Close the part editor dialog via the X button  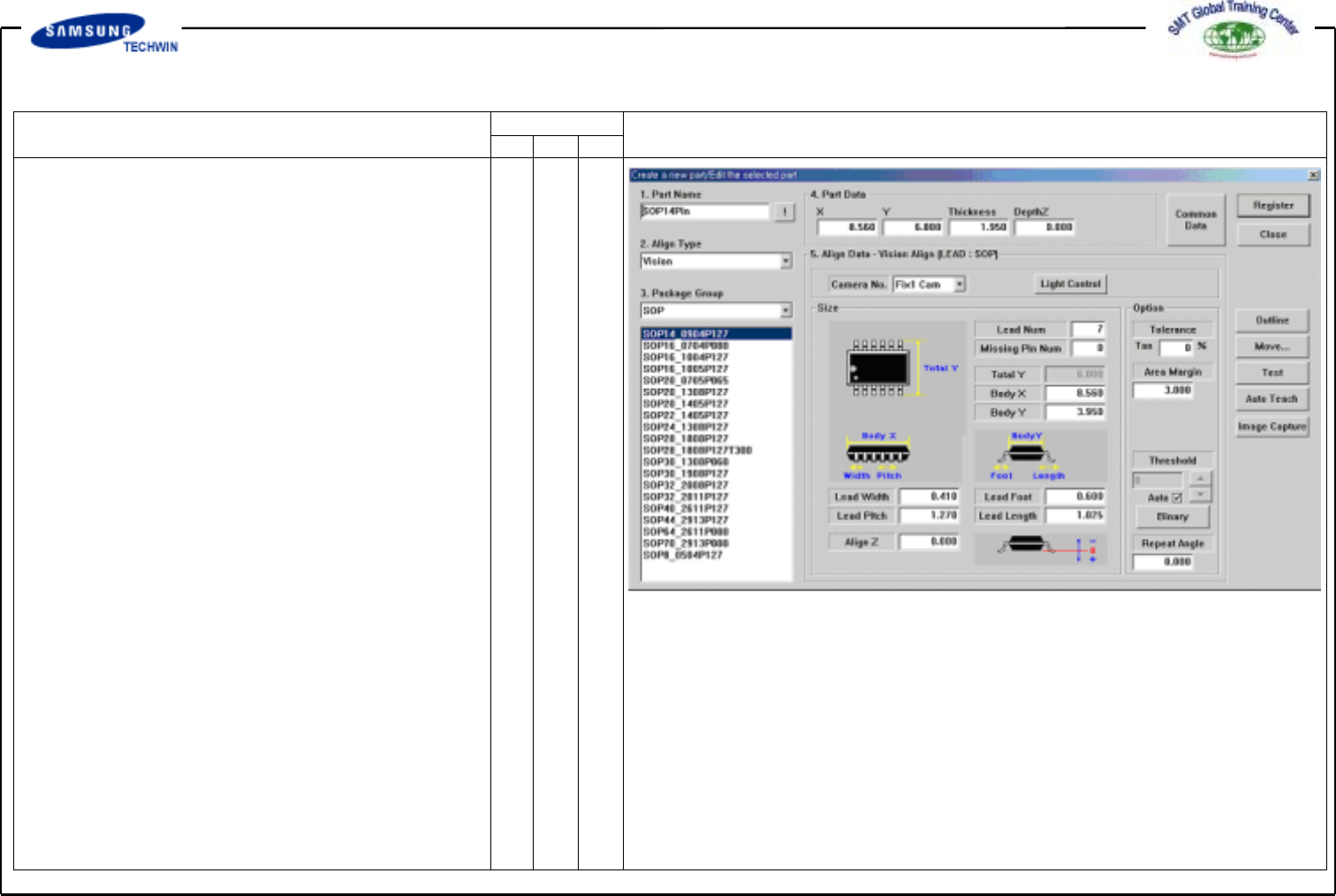tap(1313, 175)
